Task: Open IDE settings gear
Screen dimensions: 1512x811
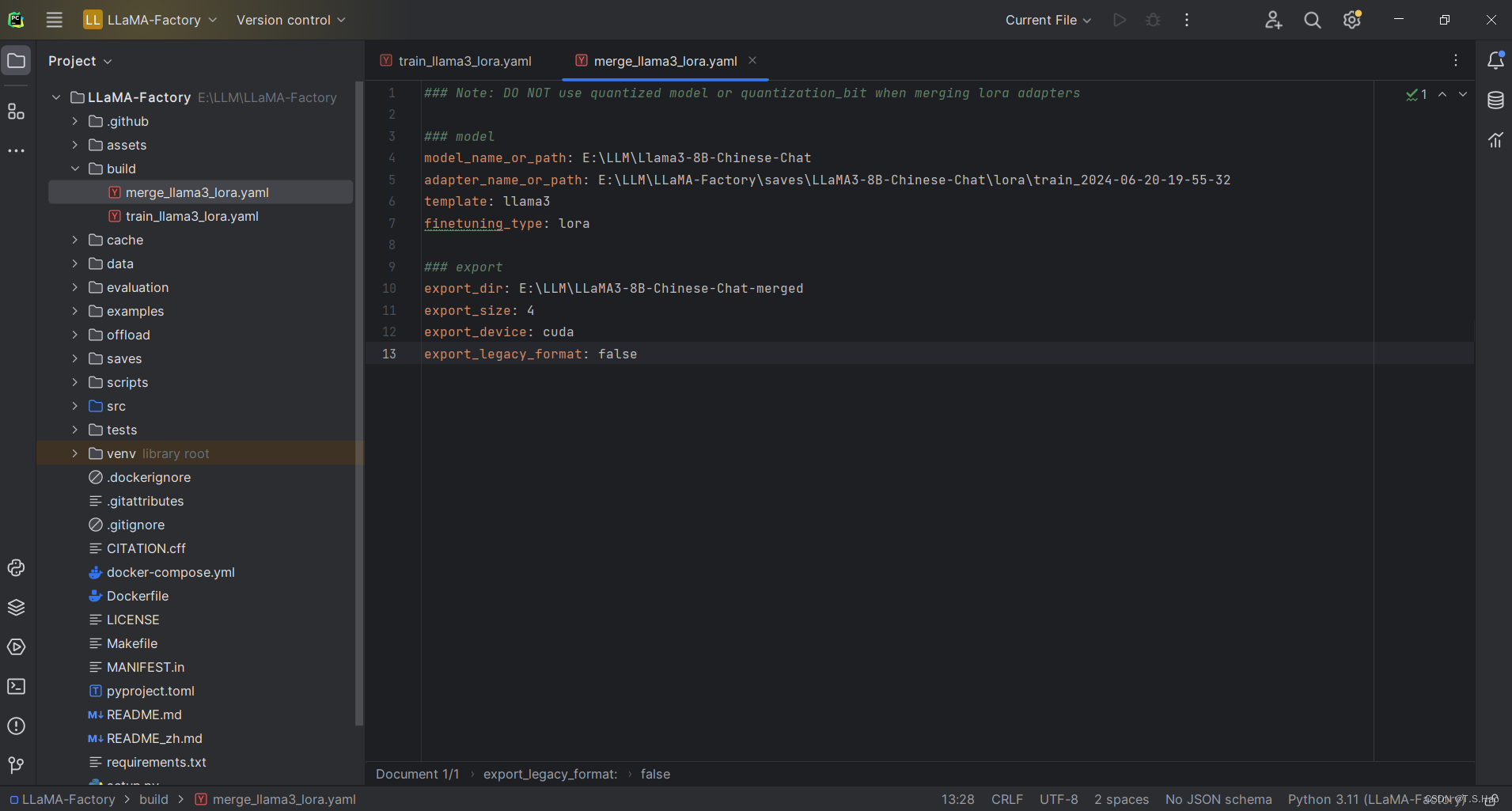Action: click(x=1352, y=20)
